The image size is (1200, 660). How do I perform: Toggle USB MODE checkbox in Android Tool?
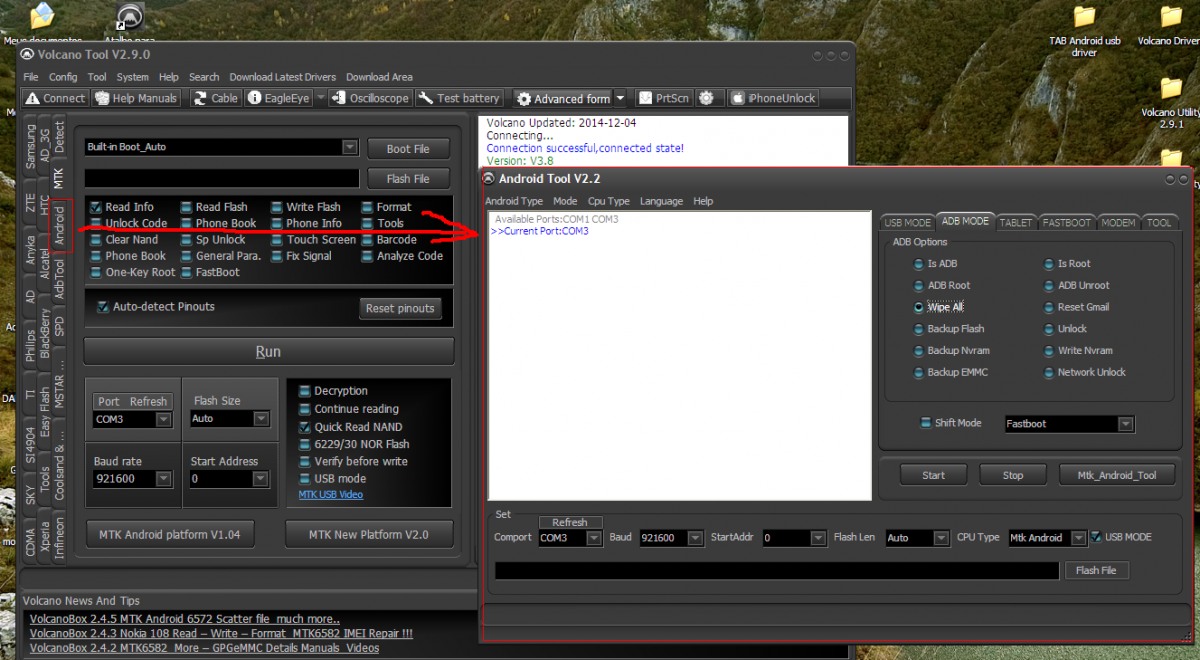coord(1096,537)
